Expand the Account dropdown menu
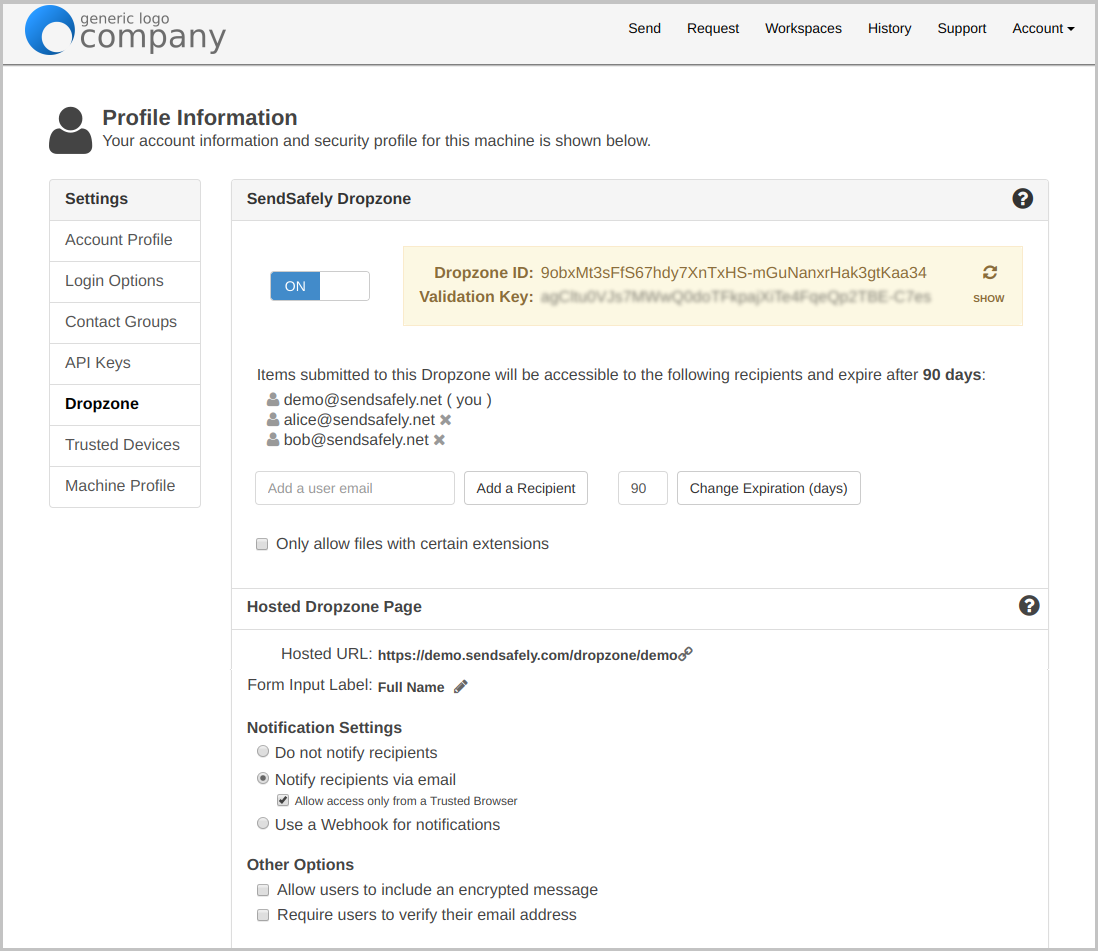 click(x=1043, y=29)
